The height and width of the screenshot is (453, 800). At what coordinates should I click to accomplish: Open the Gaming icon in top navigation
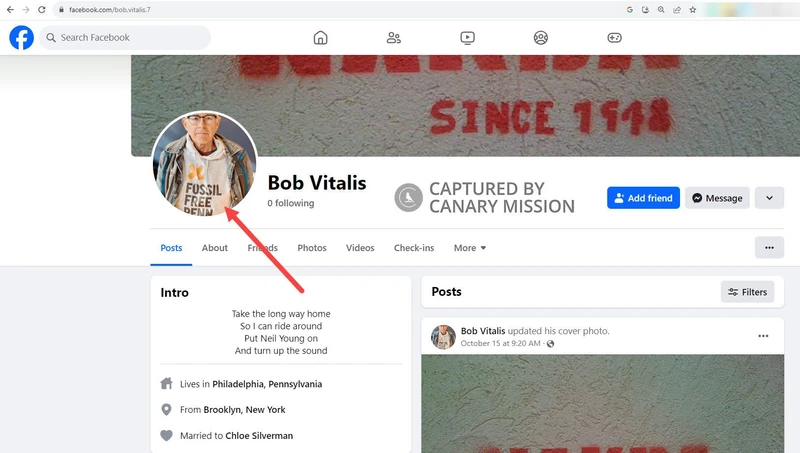pyautogui.click(x=614, y=38)
